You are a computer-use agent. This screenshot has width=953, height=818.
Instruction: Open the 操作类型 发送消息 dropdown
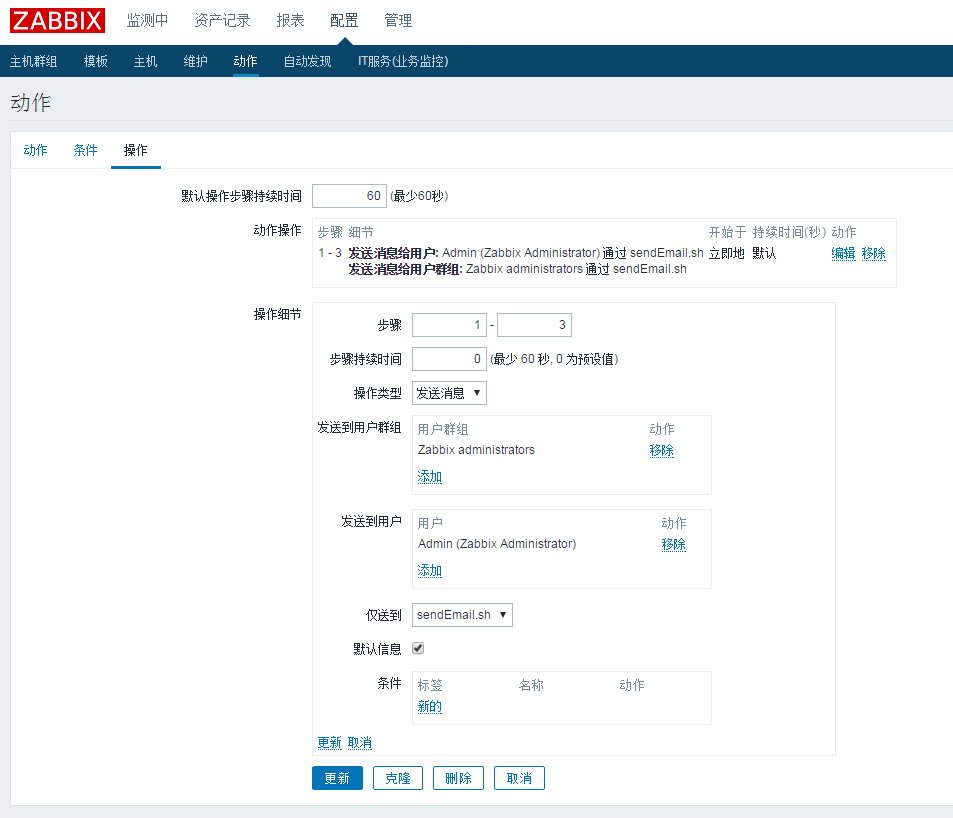449,393
